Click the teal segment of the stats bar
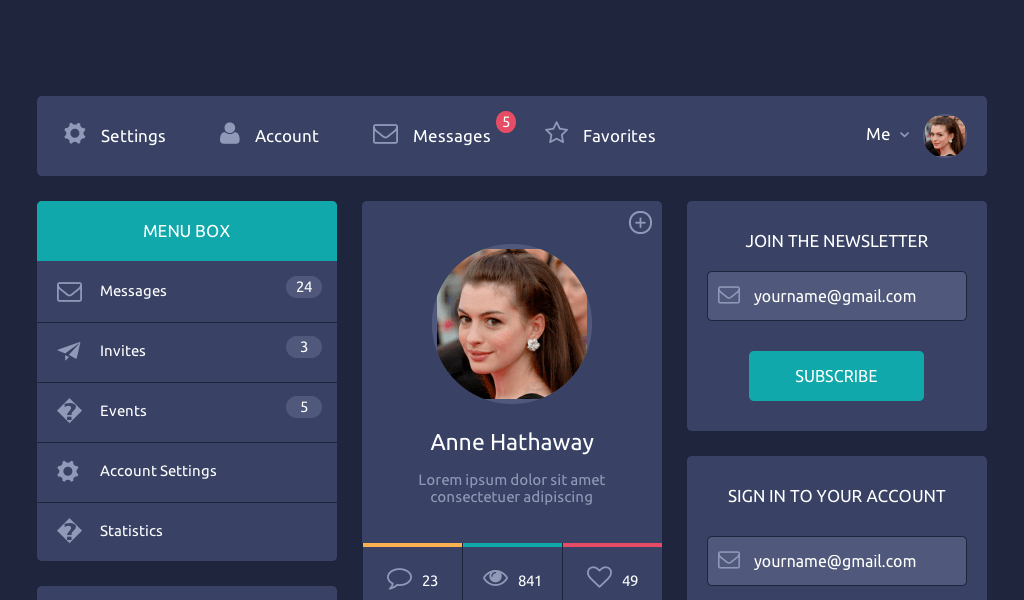Viewport: 1024px width, 600px height. coord(512,545)
